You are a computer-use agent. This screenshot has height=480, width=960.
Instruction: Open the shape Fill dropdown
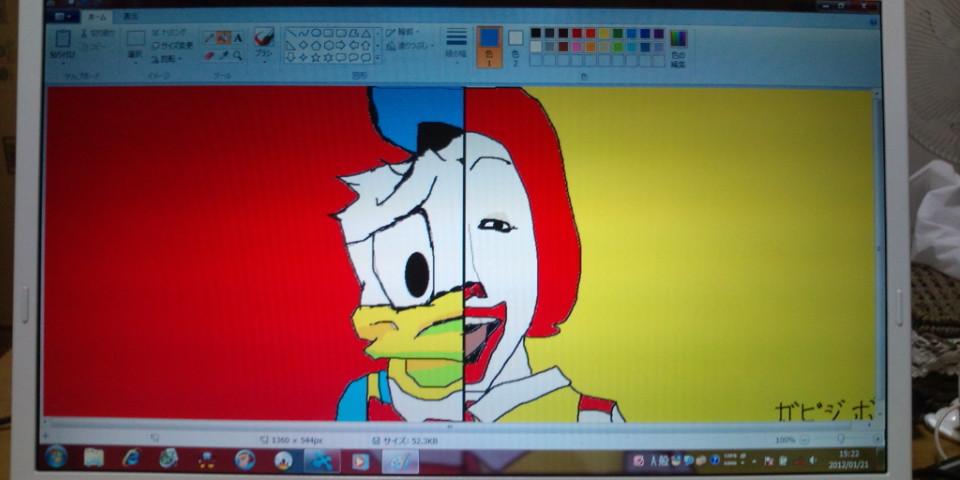[410, 45]
